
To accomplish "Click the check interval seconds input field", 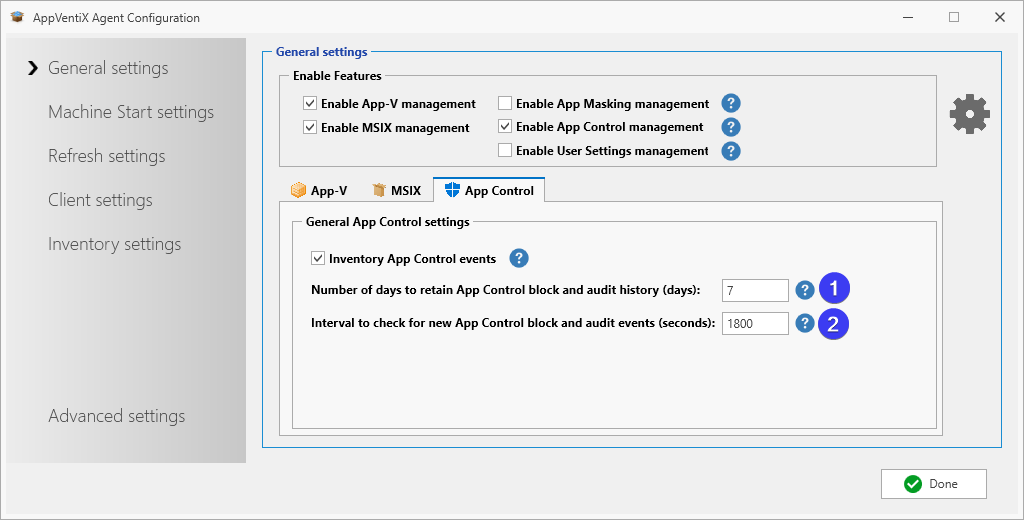I will point(754,323).
